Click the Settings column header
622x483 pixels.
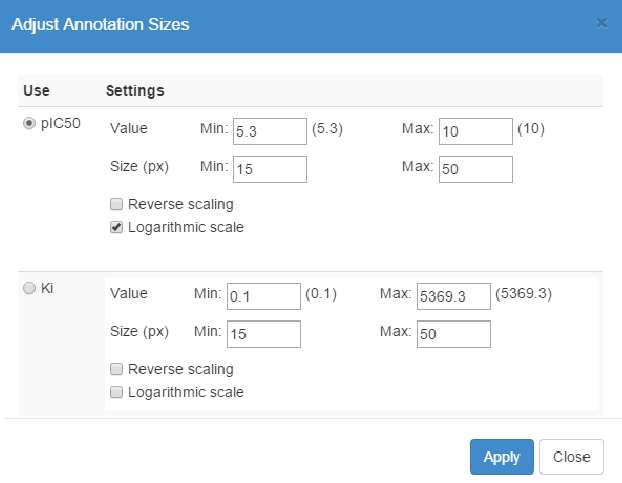coord(135,91)
